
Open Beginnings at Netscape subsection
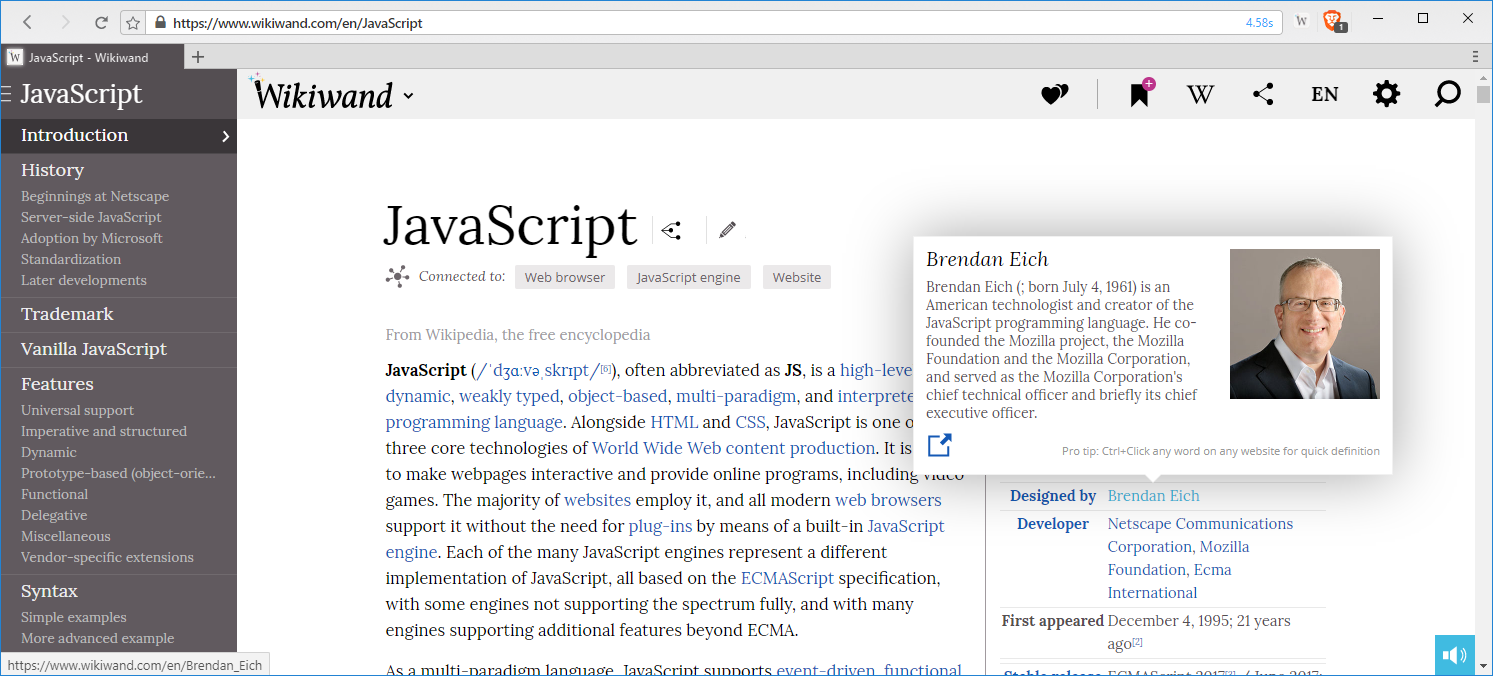point(95,196)
